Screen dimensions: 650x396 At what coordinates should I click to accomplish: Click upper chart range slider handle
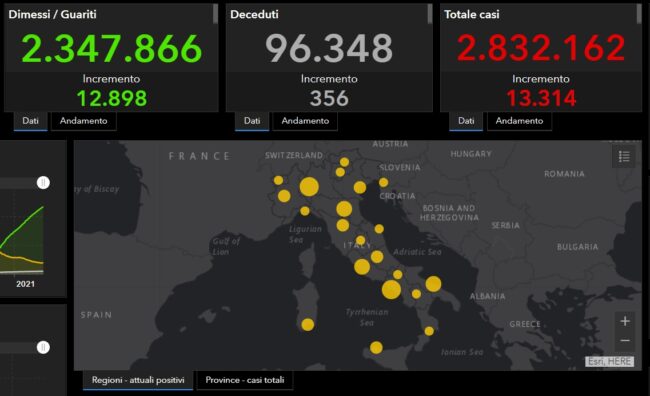43,182
